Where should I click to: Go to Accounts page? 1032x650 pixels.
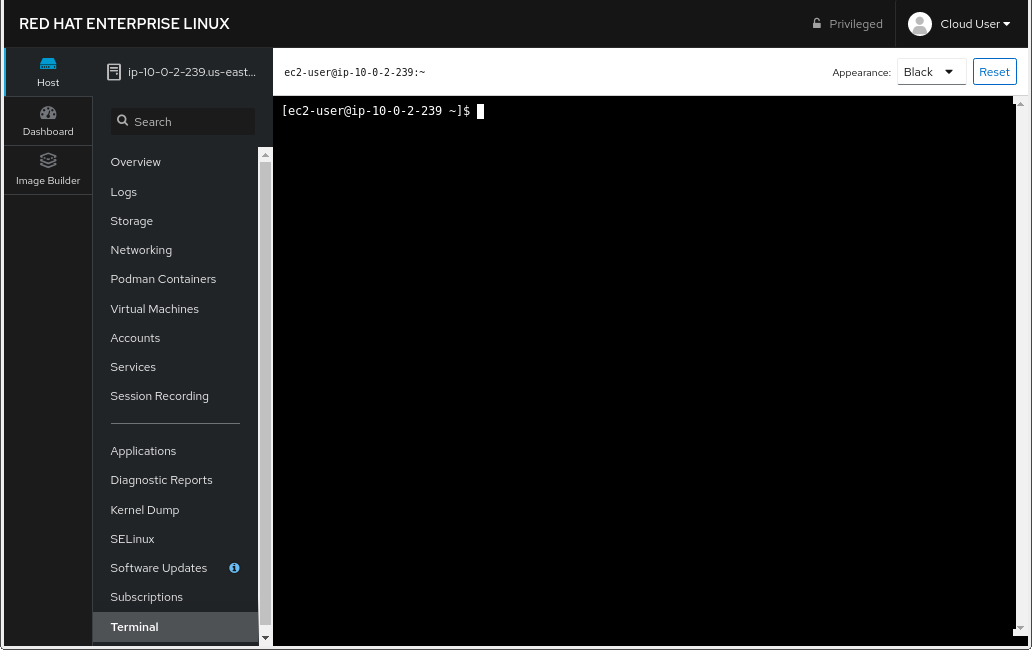pos(135,338)
